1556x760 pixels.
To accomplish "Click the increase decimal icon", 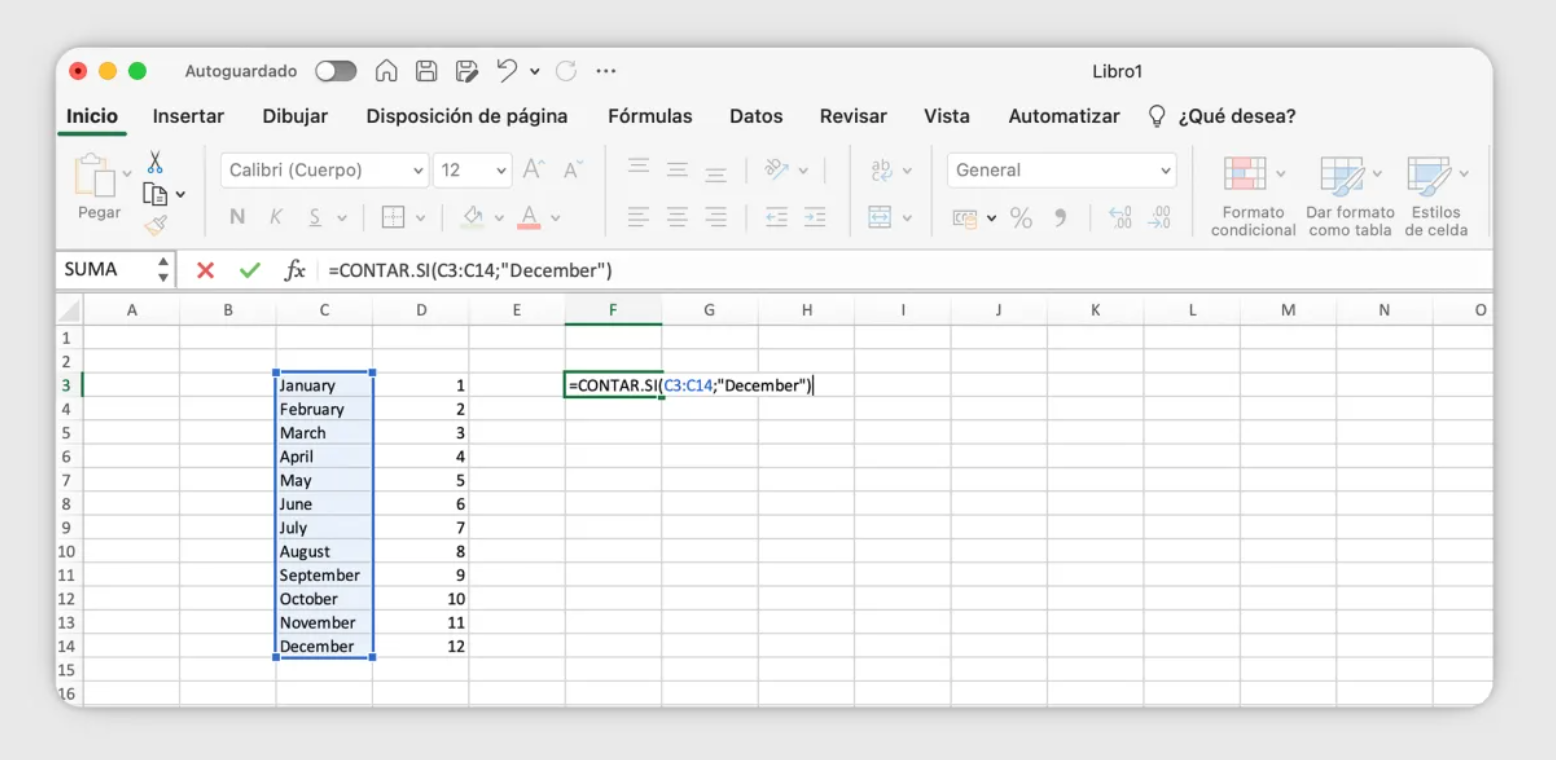I will click(1121, 217).
